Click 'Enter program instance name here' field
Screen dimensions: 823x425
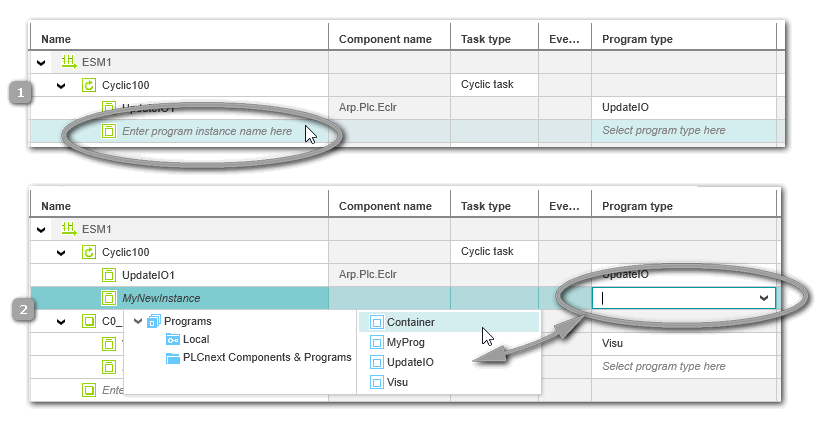click(x=206, y=131)
